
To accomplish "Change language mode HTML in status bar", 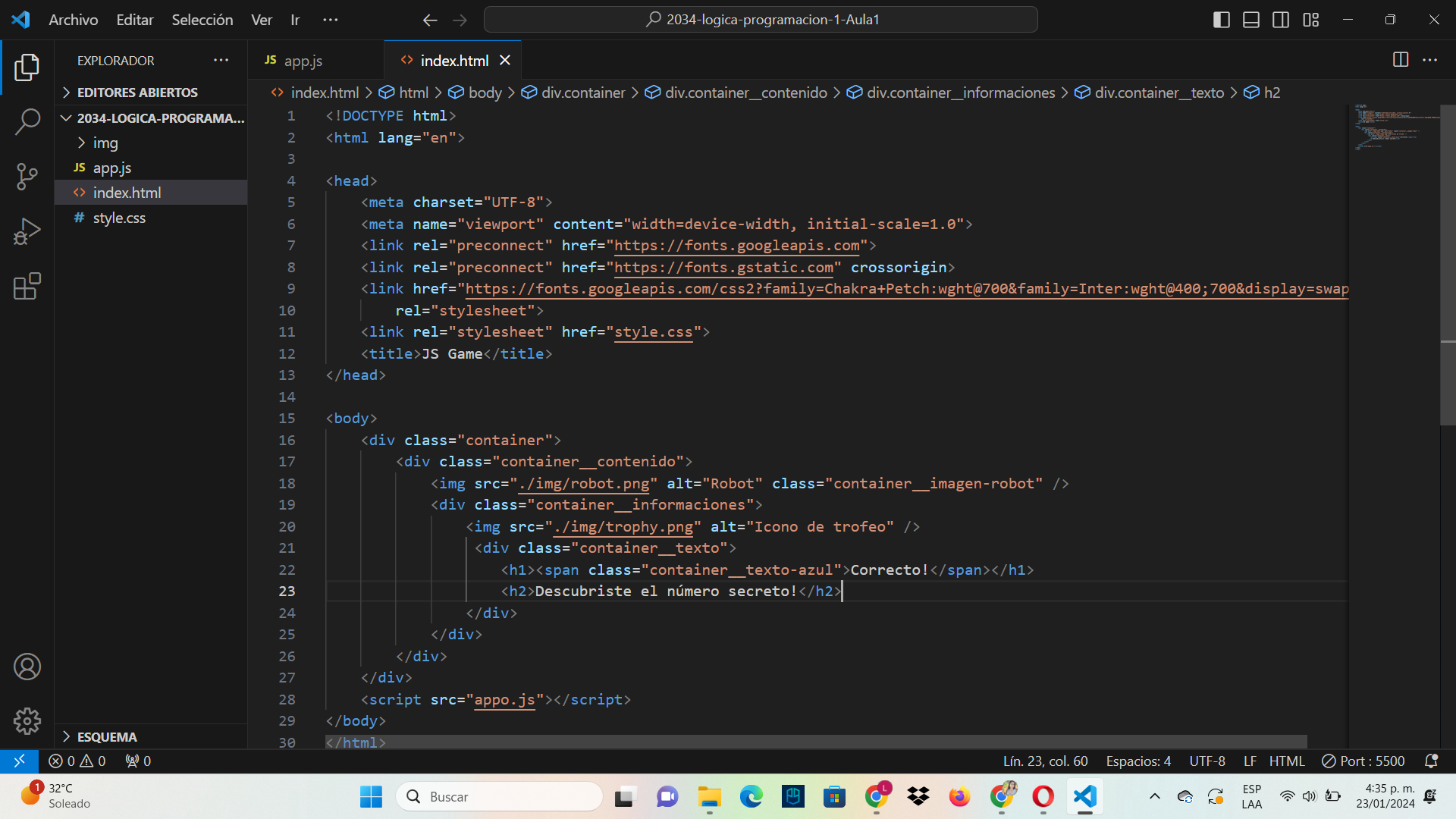I will pyautogui.click(x=1287, y=761).
